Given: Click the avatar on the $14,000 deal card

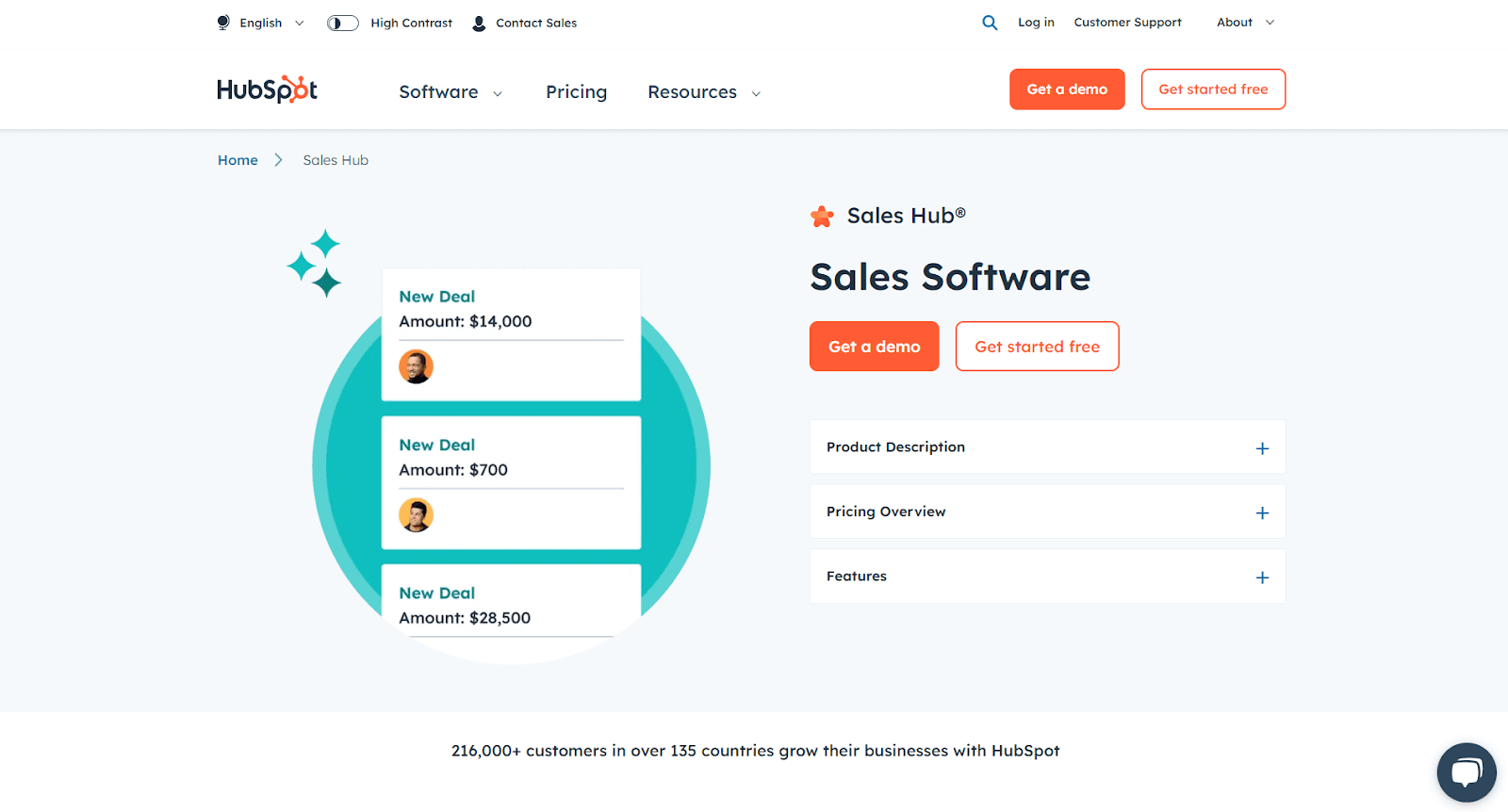Looking at the screenshot, I should click(416, 366).
